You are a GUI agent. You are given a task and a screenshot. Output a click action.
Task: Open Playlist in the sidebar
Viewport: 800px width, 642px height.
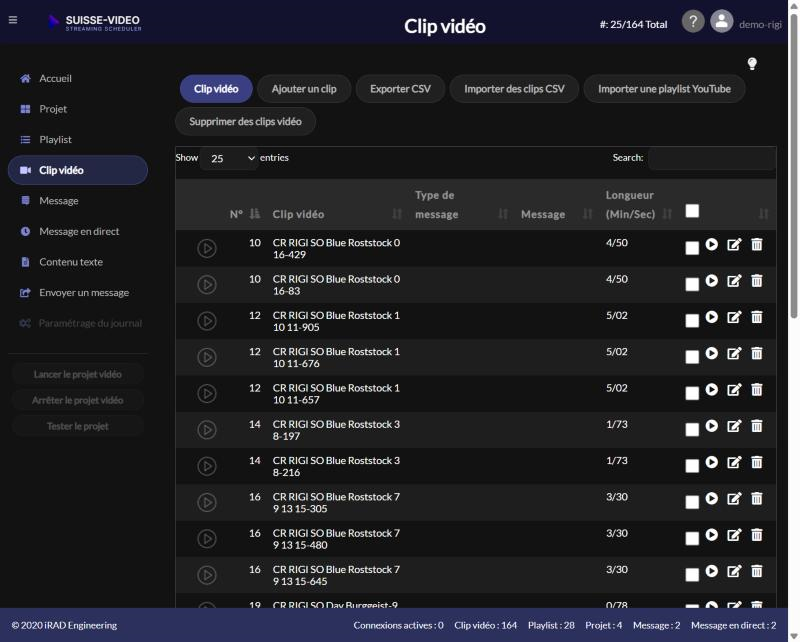tap(78, 140)
